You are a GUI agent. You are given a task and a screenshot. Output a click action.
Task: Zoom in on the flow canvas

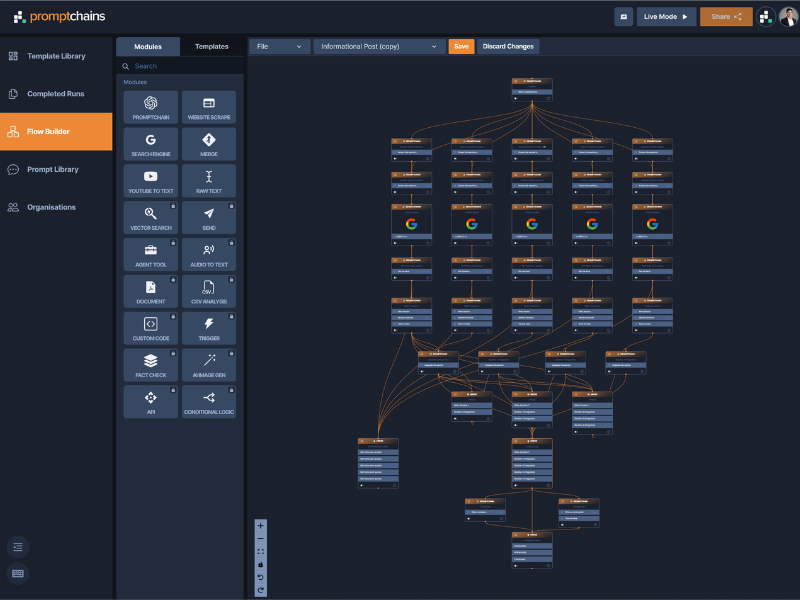click(261, 526)
